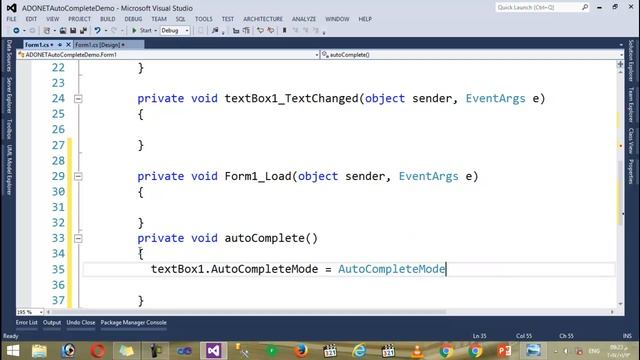Click the Find in Files toolbar icon
This screenshot has height=360, width=640.
point(215,31)
